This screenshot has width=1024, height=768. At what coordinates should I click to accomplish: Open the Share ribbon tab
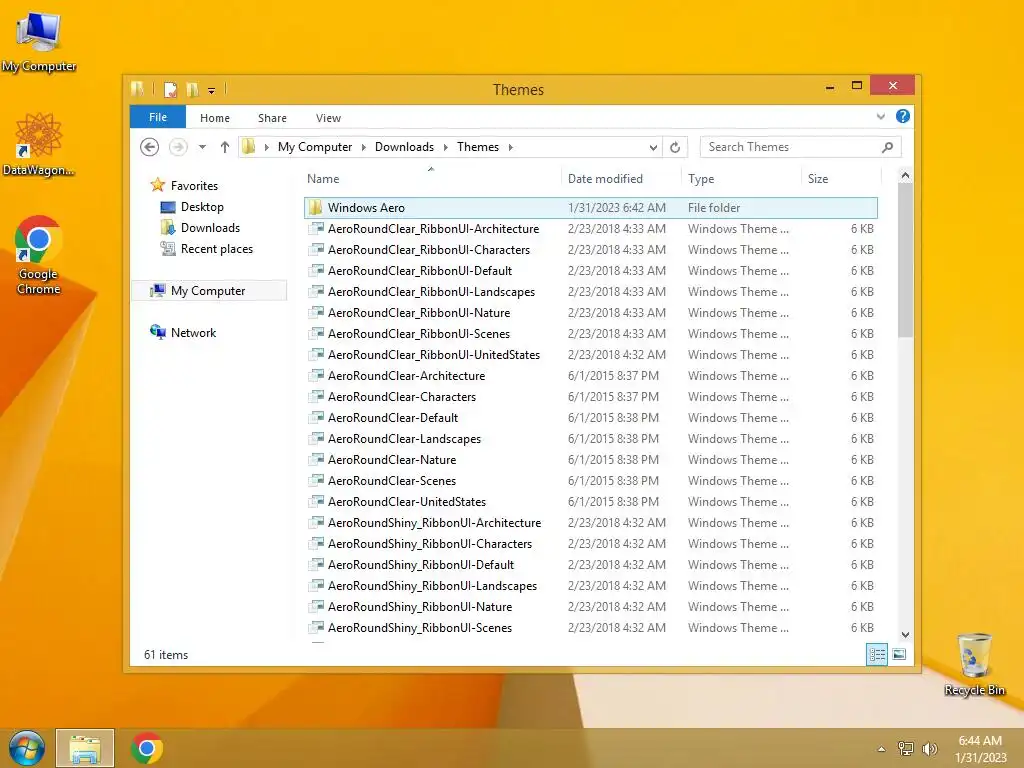pyautogui.click(x=272, y=118)
